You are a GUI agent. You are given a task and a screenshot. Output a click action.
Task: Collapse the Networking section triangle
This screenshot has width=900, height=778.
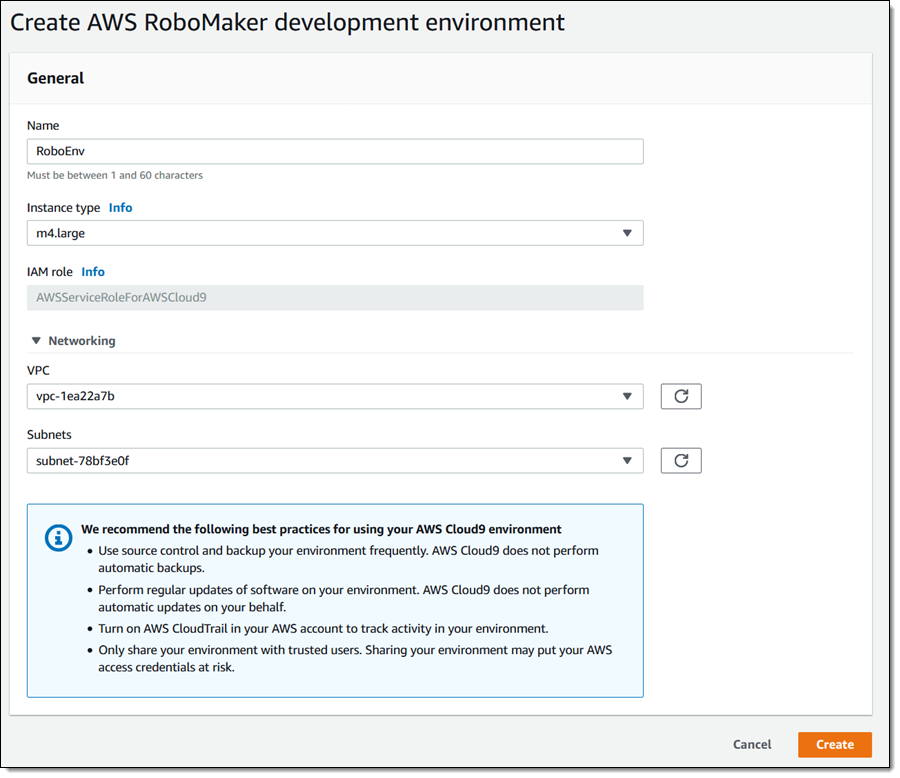pos(36,341)
